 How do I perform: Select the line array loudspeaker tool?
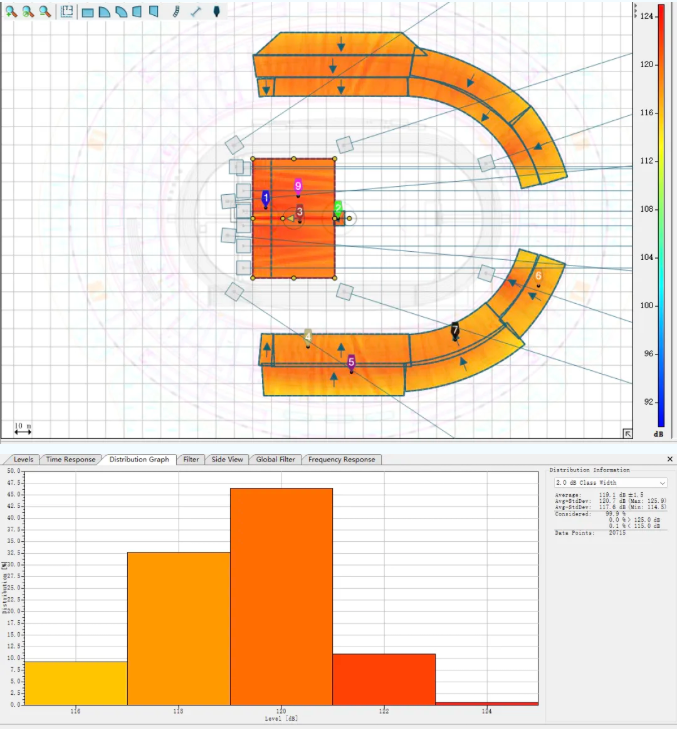click(176, 12)
